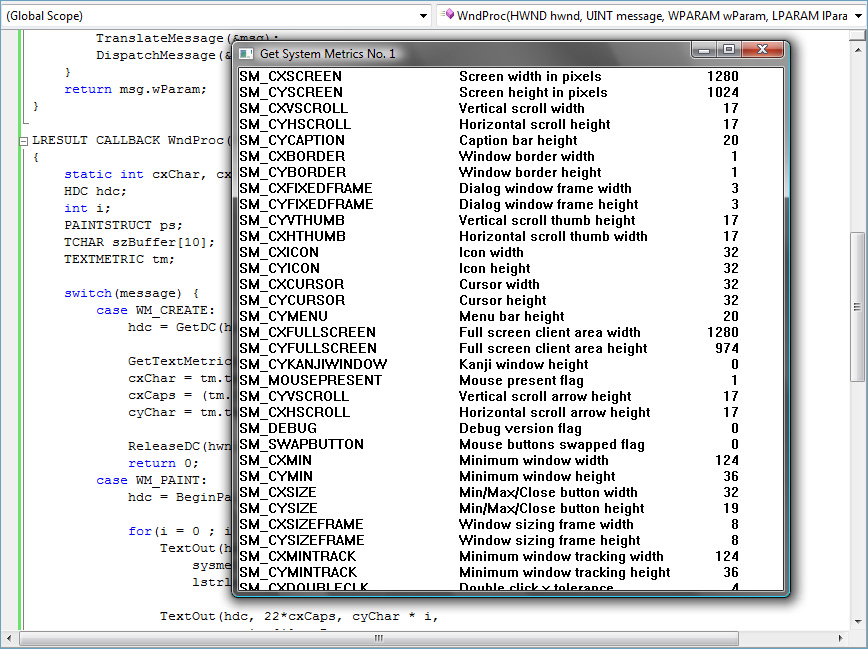The width and height of the screenshot is (868, 649).
Task: Click the Get System Metrics No. 1 title
Action: tap(328, 54)
